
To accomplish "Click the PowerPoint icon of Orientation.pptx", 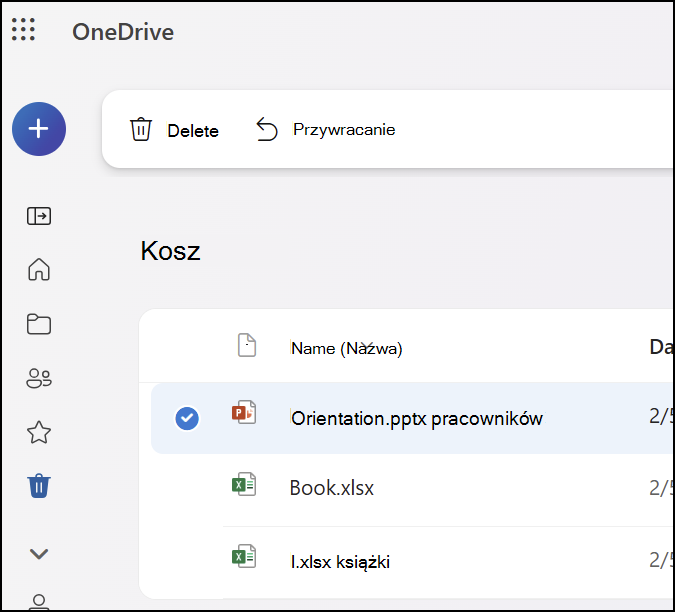I will point(244,414).
